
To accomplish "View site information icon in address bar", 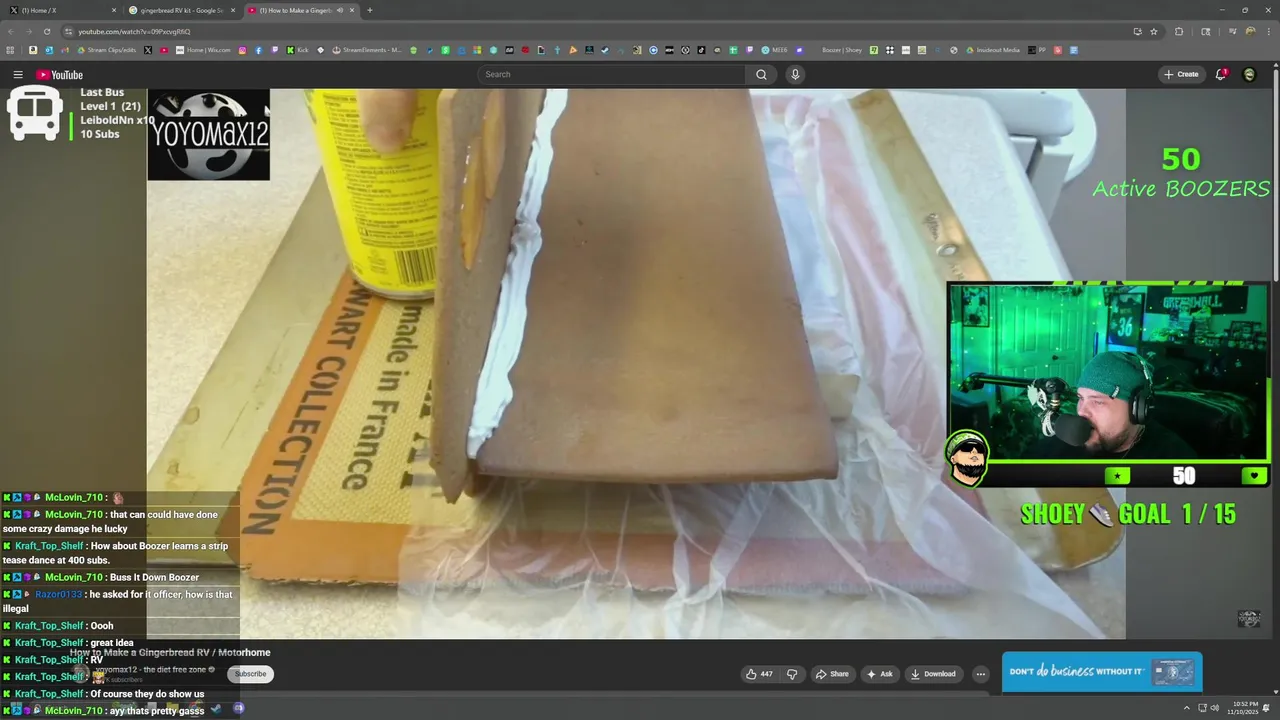I will pyautogui.click(x=68, y=31).
